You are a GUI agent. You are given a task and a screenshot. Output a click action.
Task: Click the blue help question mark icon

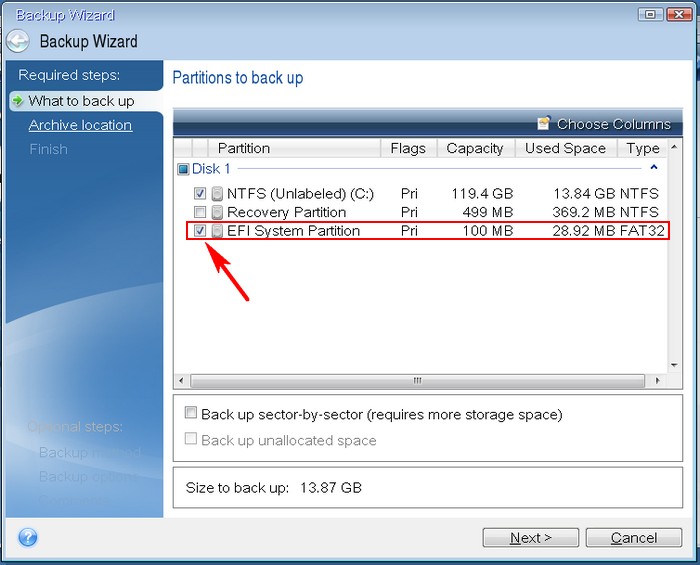pos(28,537)
